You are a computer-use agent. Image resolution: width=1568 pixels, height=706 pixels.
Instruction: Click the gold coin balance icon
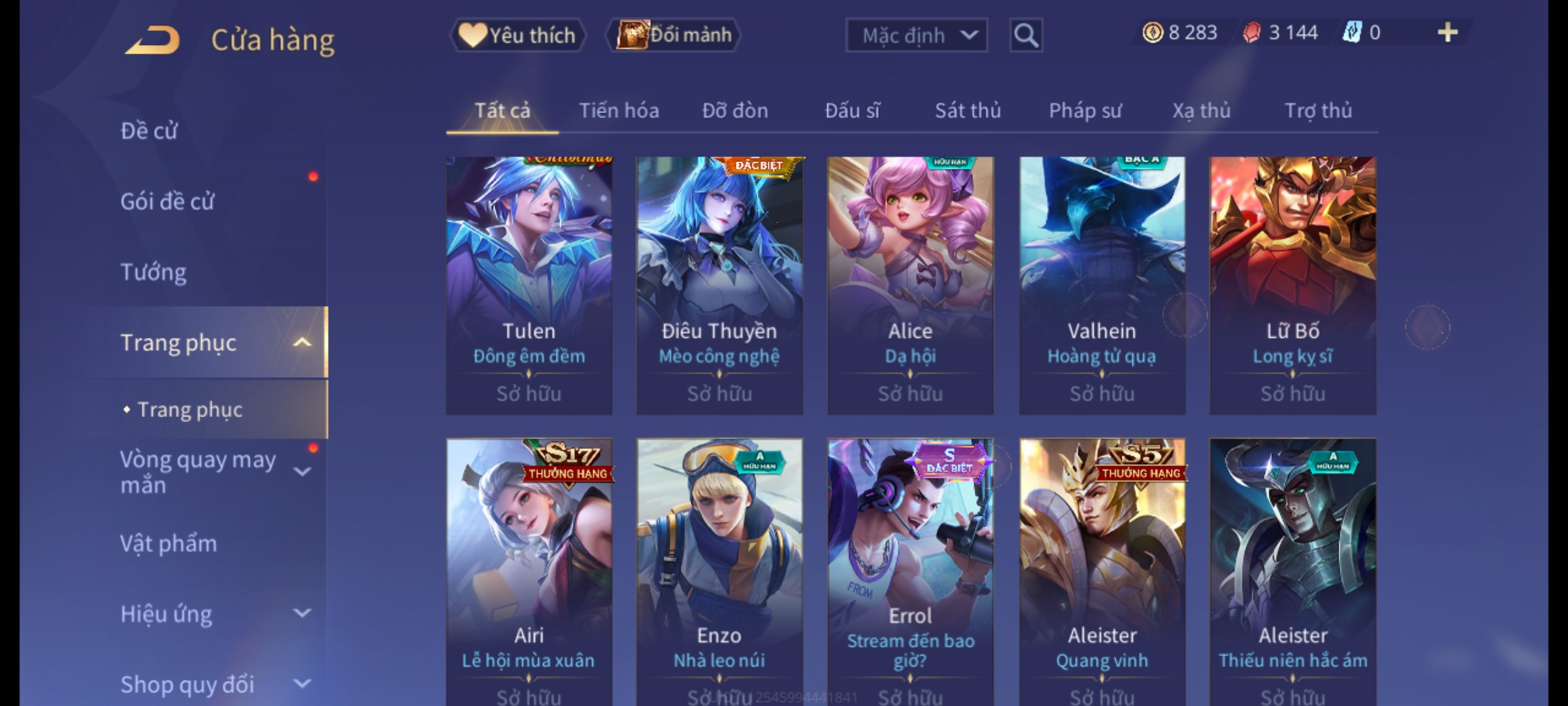click(1152, 33)
